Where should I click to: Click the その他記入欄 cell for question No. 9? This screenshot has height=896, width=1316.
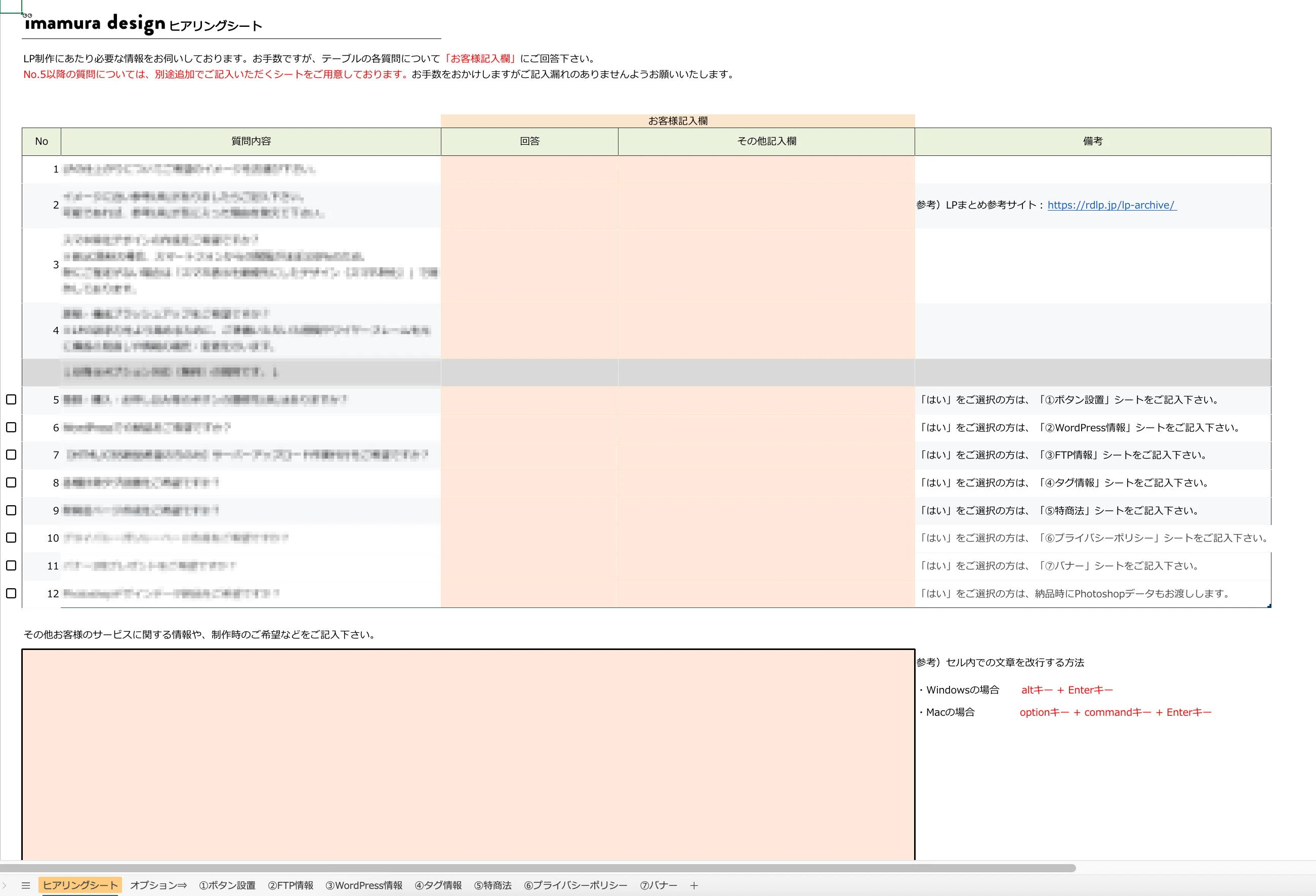pyautogui.click(x=766, y=510)
